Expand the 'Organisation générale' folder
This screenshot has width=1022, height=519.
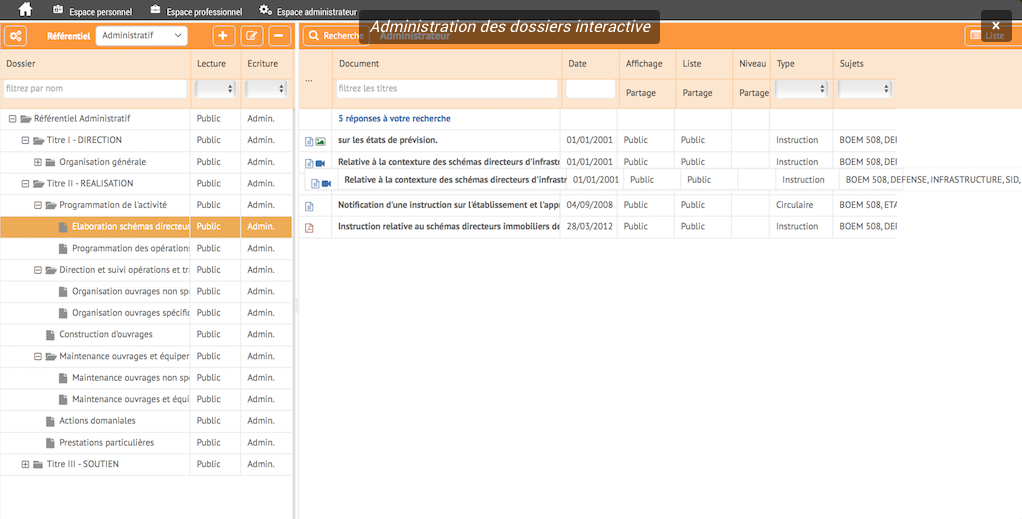pos(38,162)
